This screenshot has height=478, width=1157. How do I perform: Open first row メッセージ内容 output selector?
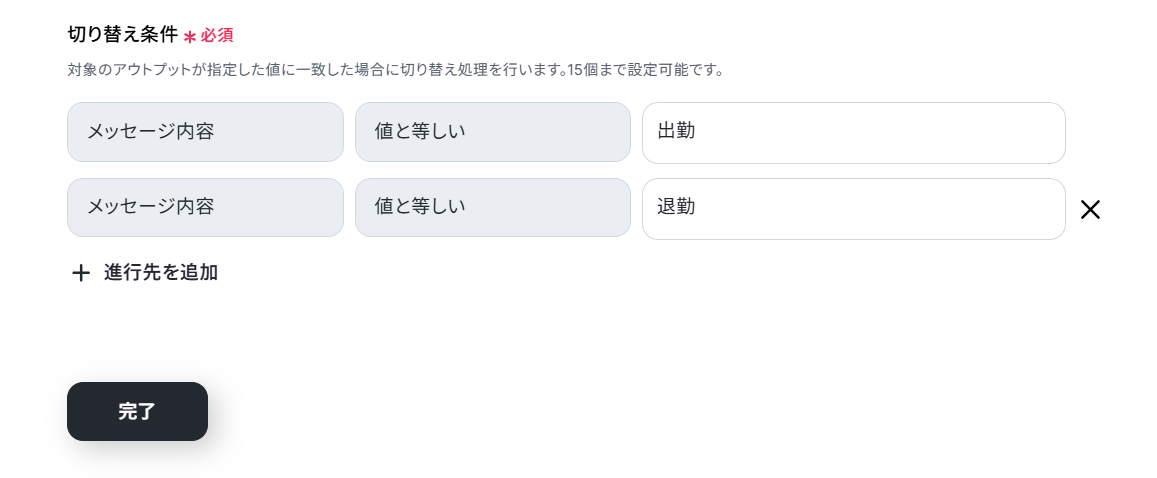pyautogui.click(x=205, y=132)
